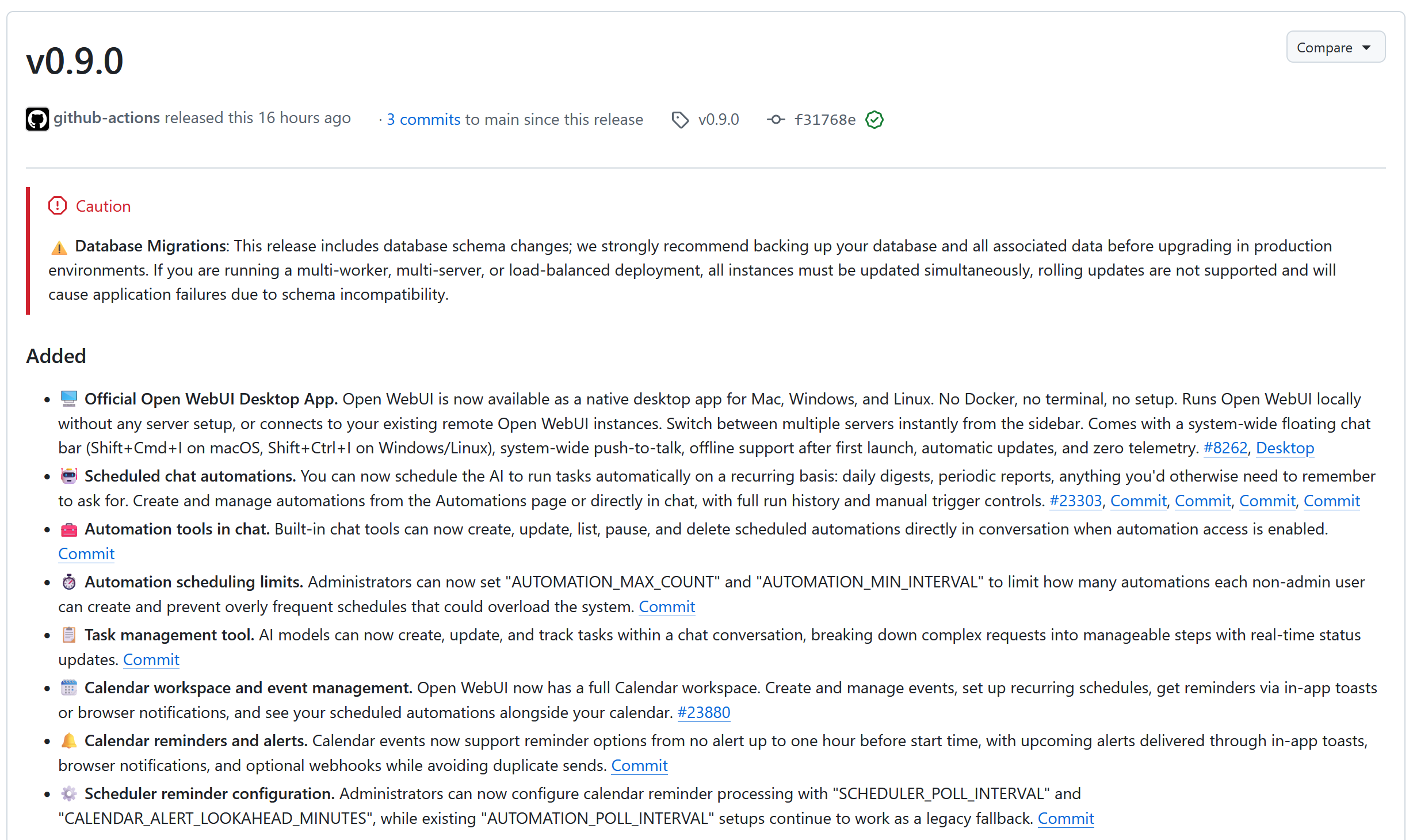Open issue #8262 link
Image resolution: width=1413 pixels, height=840 pixels.
1225,448
